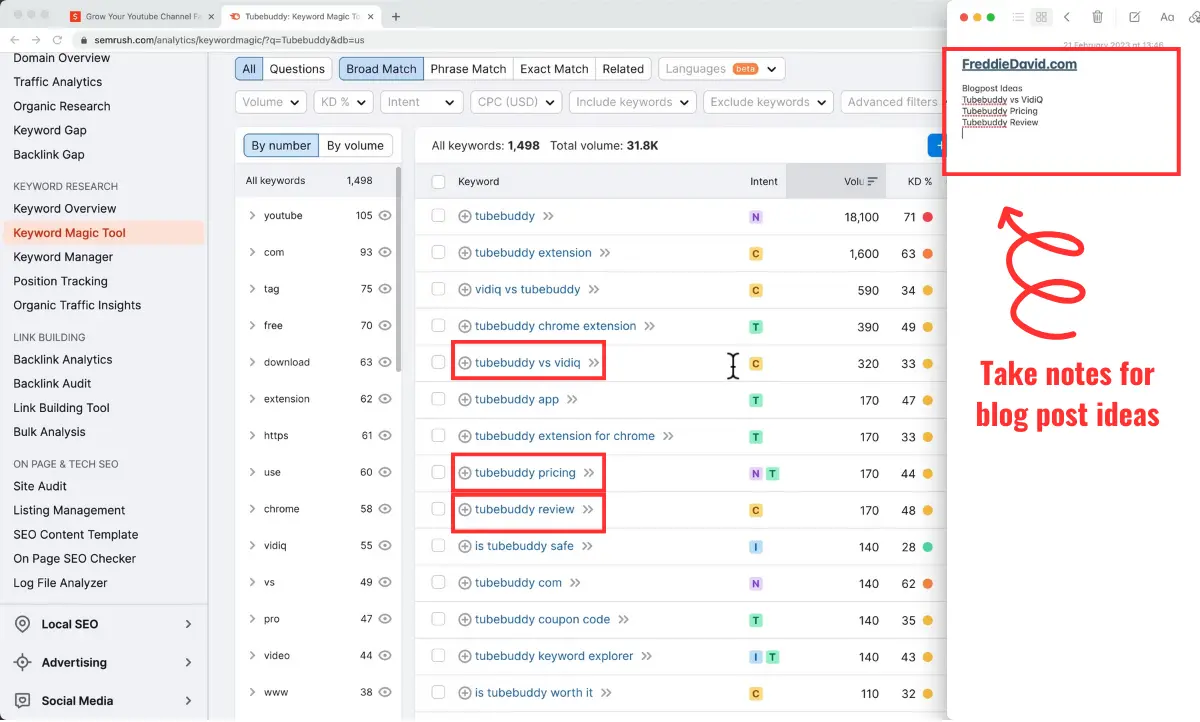This screenshot has height=722, width=1200.
Task: Select the Exact Match tab
Action: coord(554,68)
